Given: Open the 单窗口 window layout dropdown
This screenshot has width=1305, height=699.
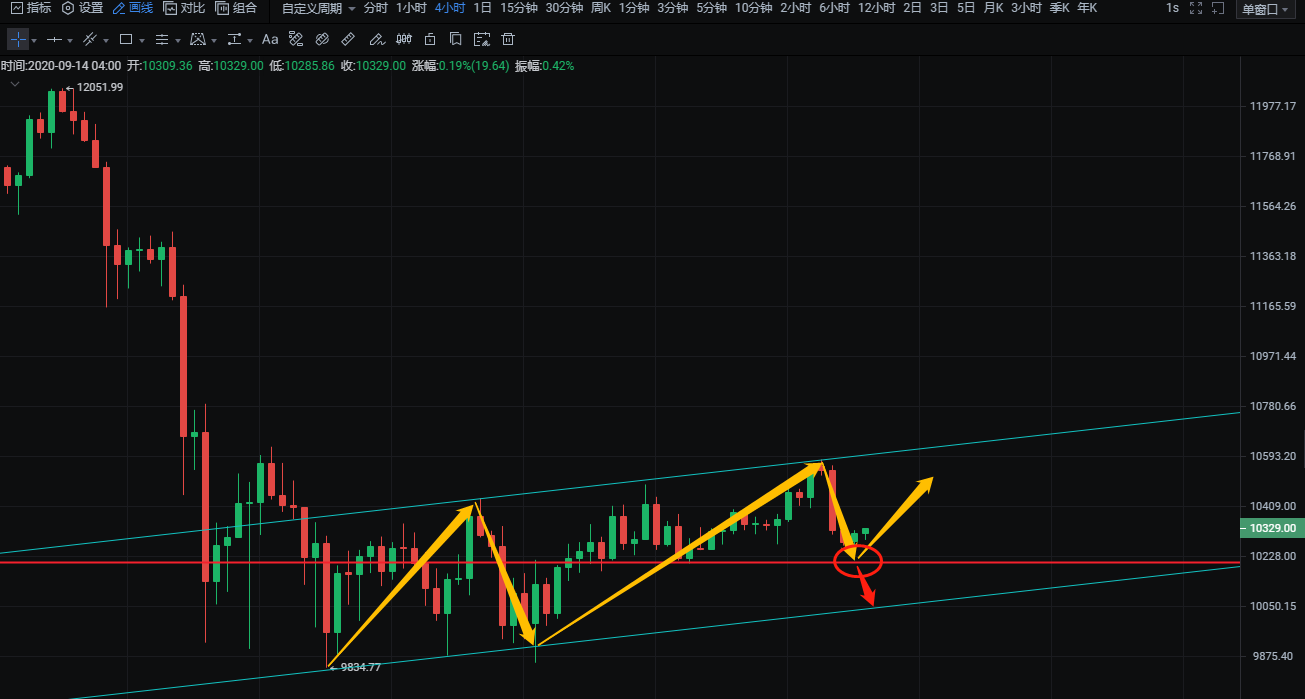Looking at the screenshot, I should pyautogui.click(x=1265, y=10).
